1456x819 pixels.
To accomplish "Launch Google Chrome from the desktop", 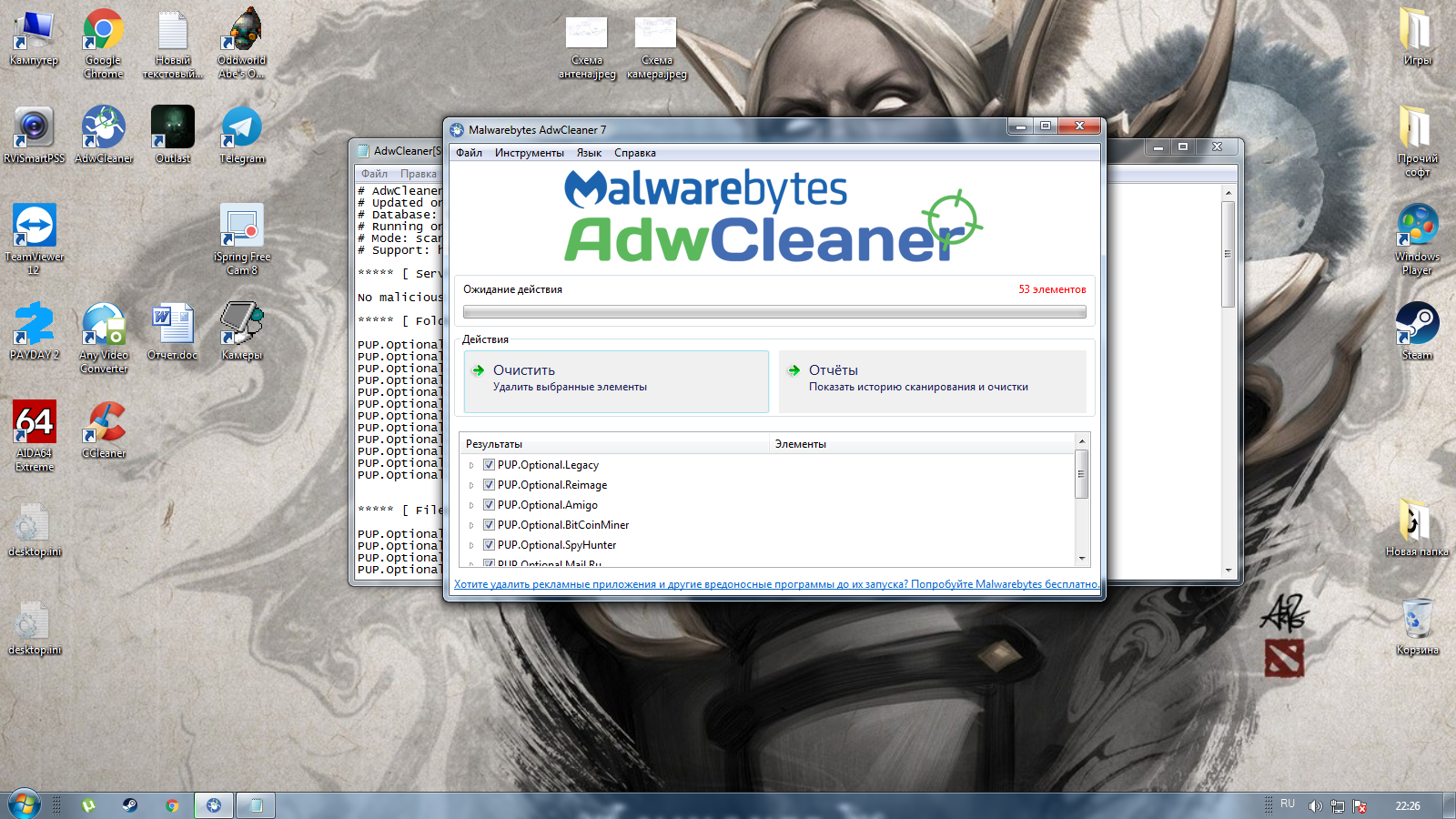I will [104, 44].
